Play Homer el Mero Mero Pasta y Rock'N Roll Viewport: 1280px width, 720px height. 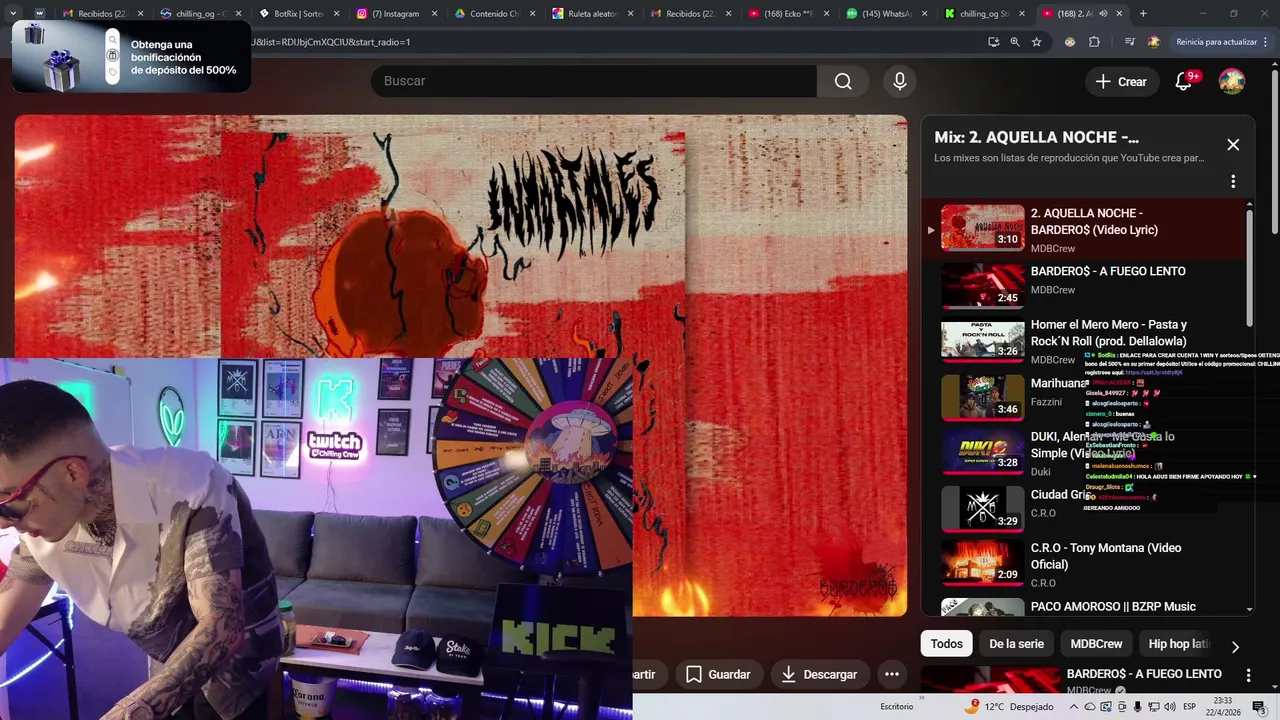1085,341
